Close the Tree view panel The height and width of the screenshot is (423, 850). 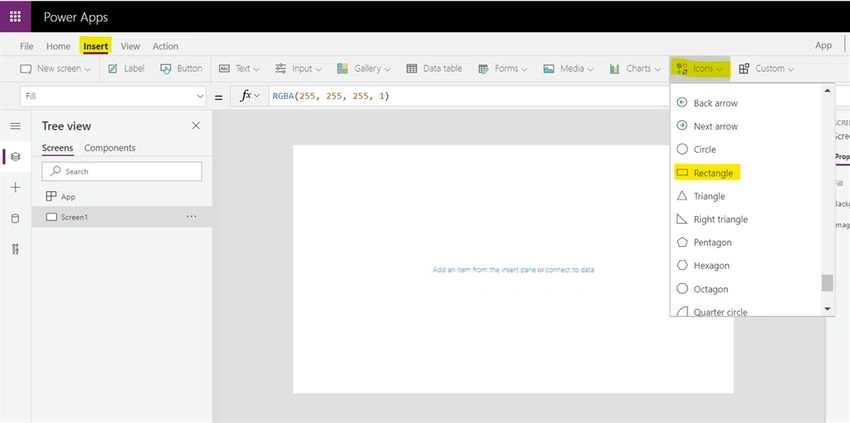pyautogui.click(x=196, y=126)
